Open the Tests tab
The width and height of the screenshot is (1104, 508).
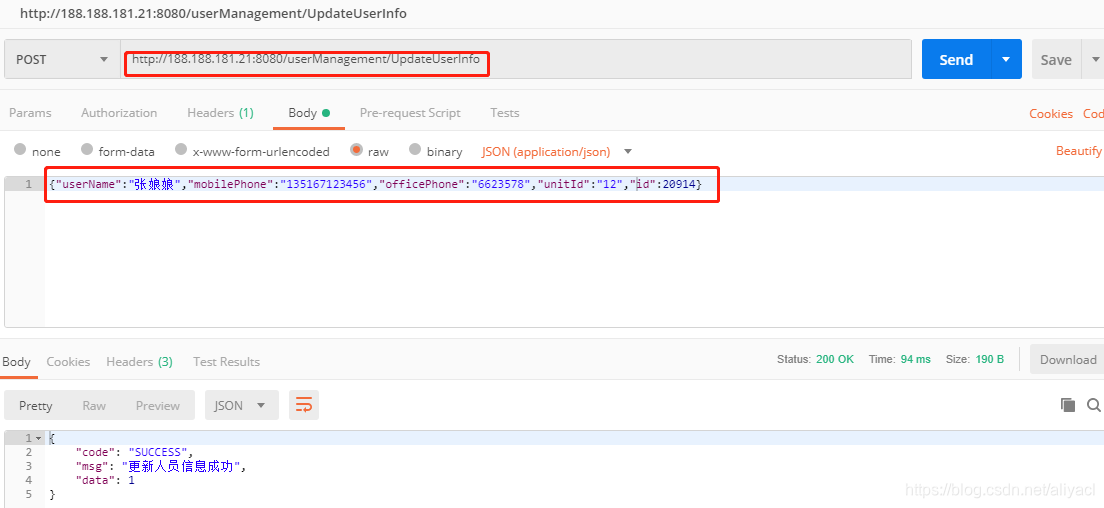click(x=505, y=113)
